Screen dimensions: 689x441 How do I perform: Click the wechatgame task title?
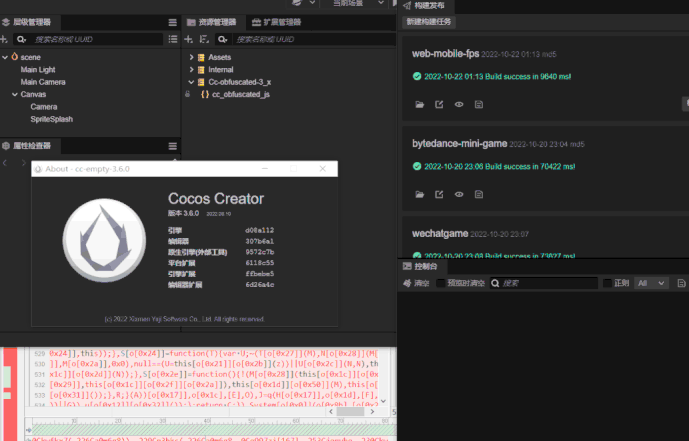coord(440,234)
